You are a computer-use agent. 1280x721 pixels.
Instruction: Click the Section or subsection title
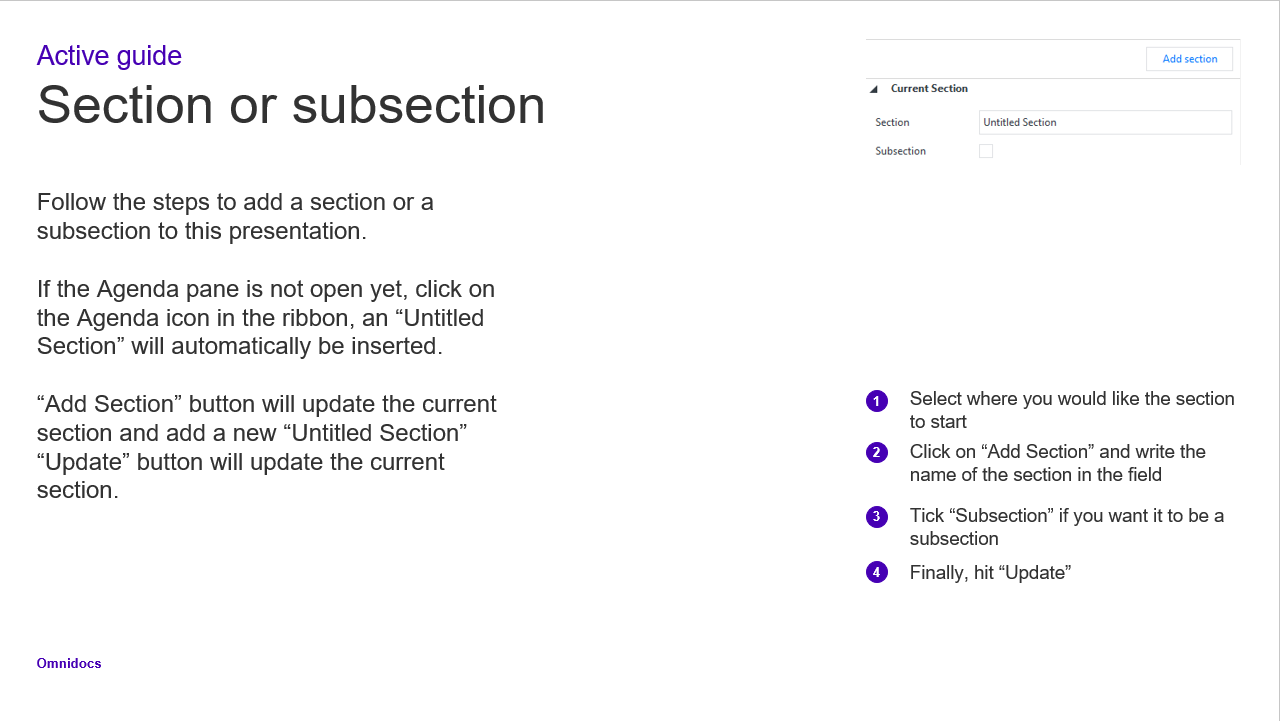coord(291,105)
